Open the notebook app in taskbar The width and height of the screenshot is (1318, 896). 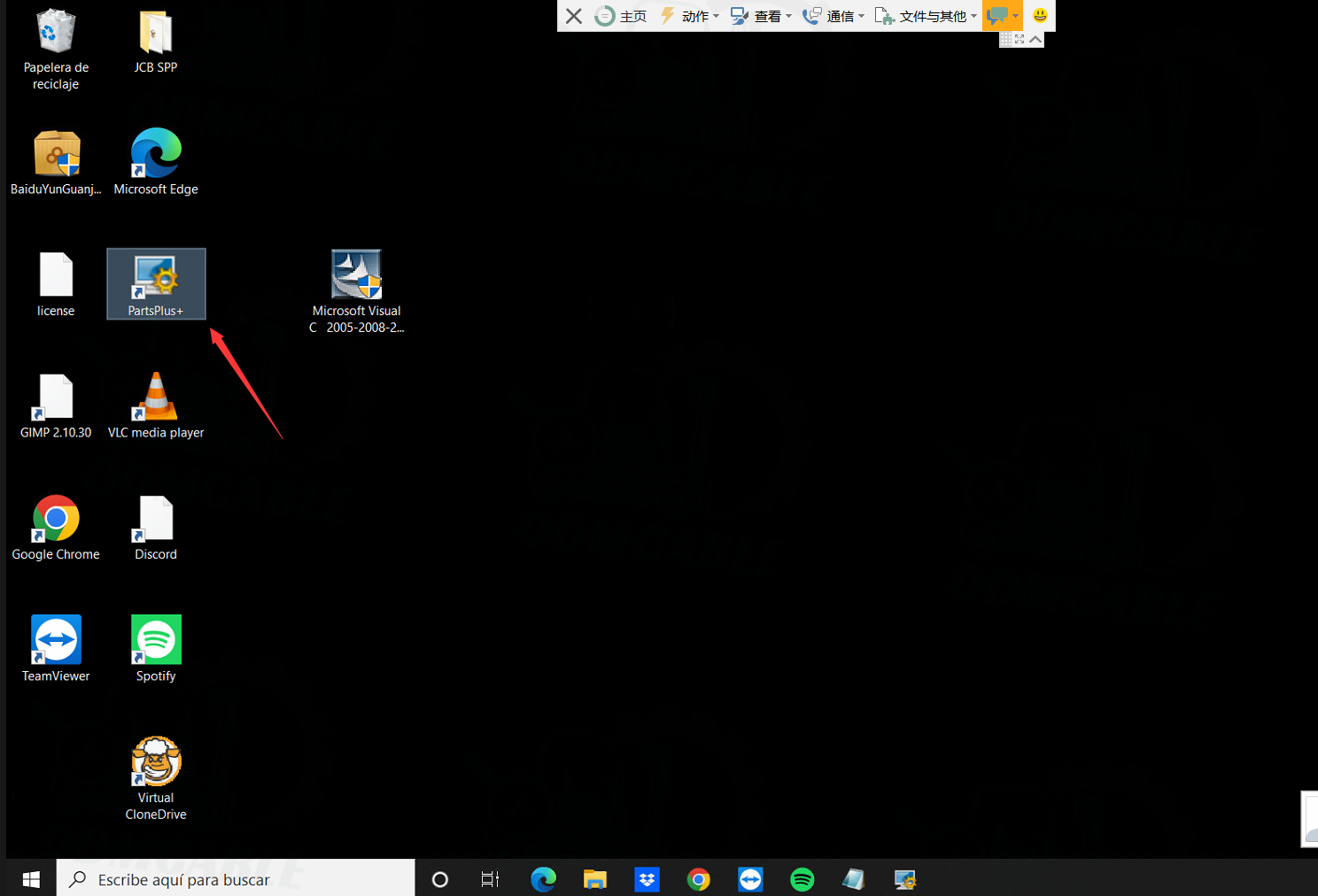click(x=853, y=879)
